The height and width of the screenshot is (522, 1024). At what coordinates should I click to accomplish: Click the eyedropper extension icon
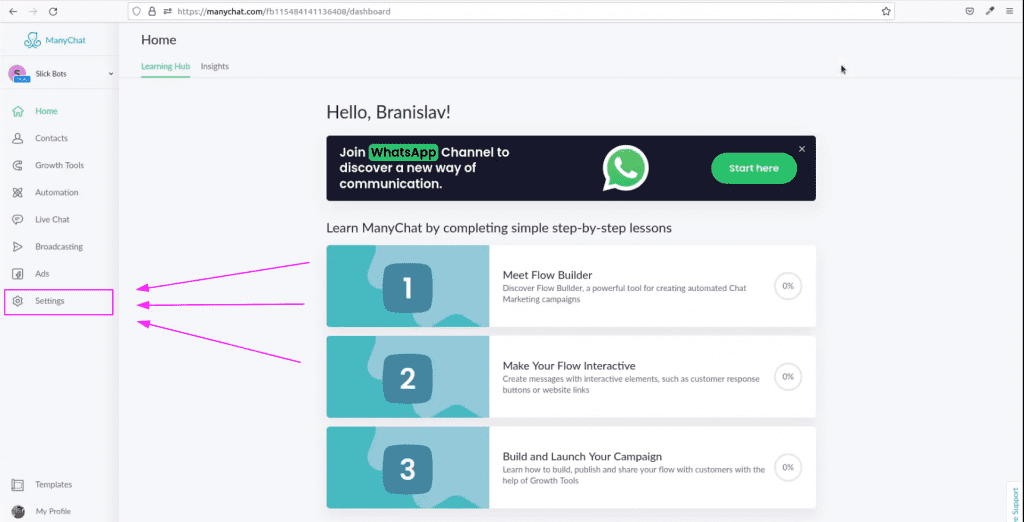tap(990, 11)
